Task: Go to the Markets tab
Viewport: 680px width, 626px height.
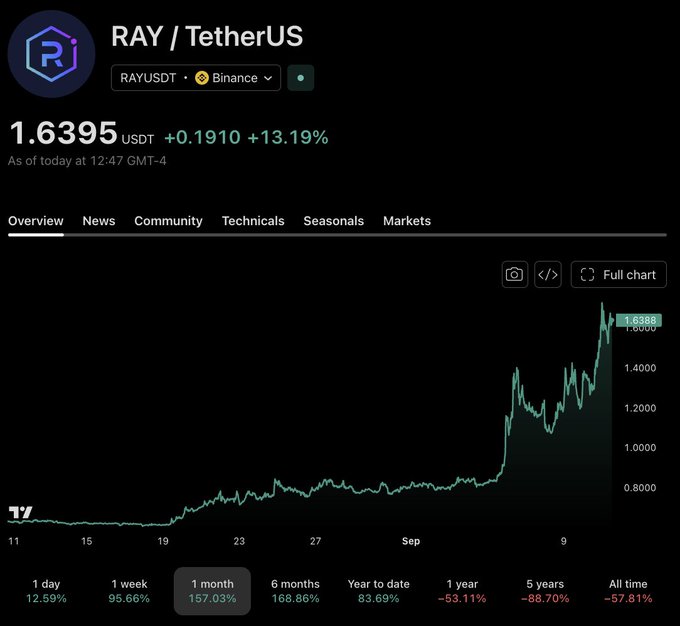Action: [x=407, y=221]
